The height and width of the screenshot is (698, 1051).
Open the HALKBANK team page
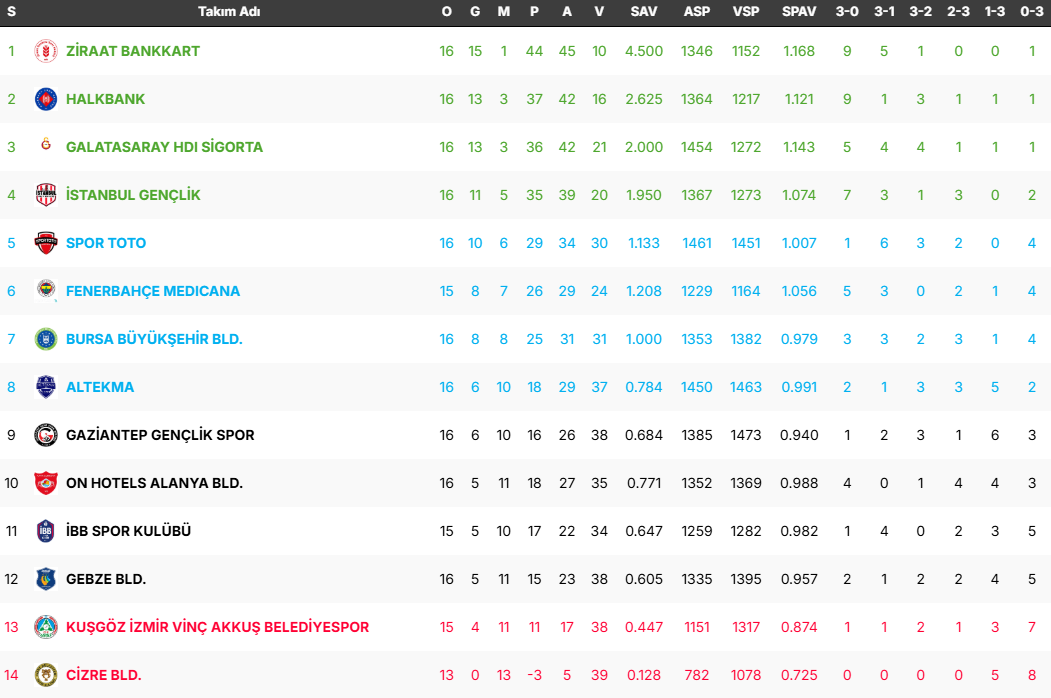105,99
